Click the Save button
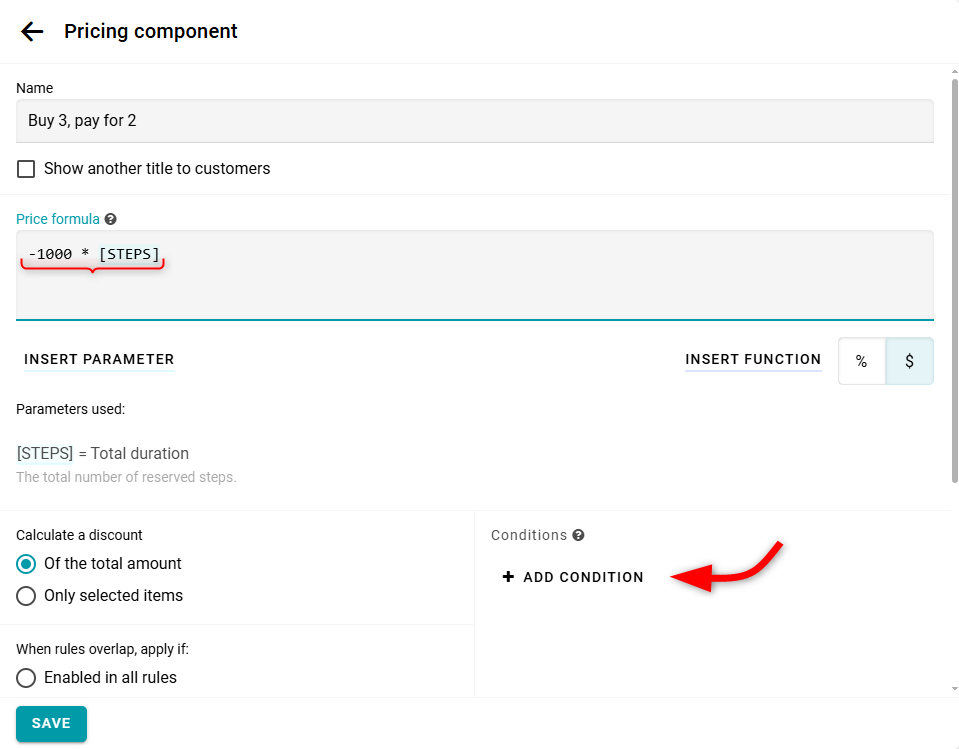 click(51, 724)
